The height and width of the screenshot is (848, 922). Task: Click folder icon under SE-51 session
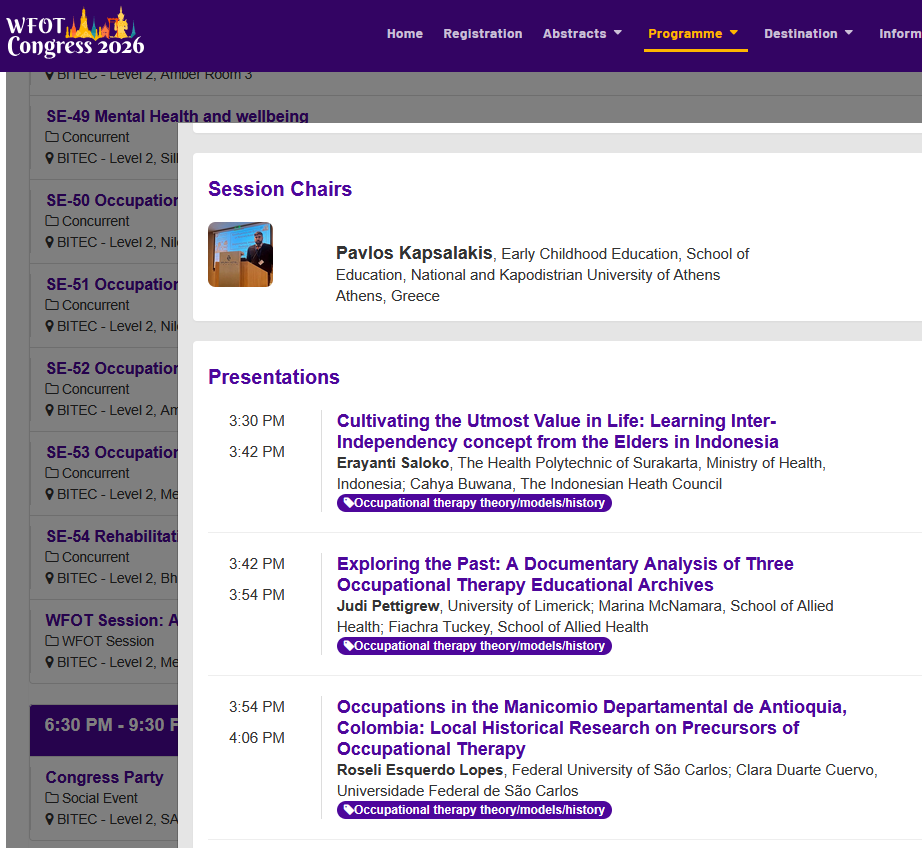coord(52,305)
